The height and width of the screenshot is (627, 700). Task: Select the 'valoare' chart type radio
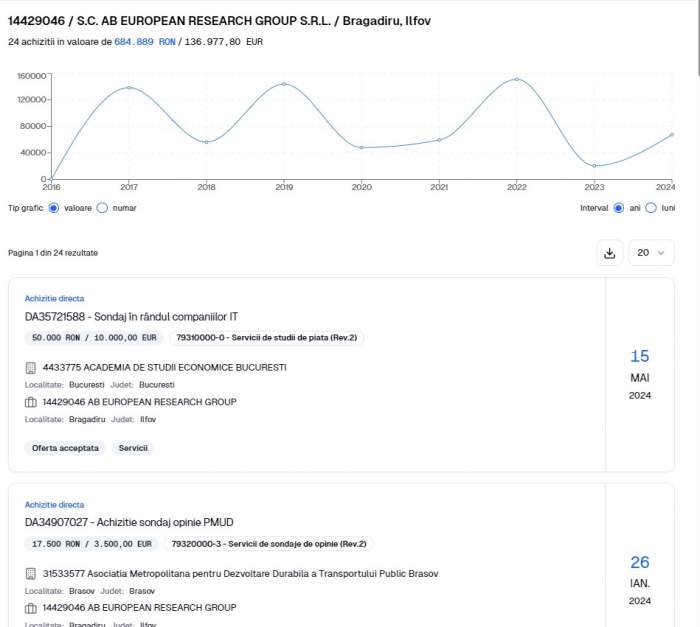tap(54, 208)
